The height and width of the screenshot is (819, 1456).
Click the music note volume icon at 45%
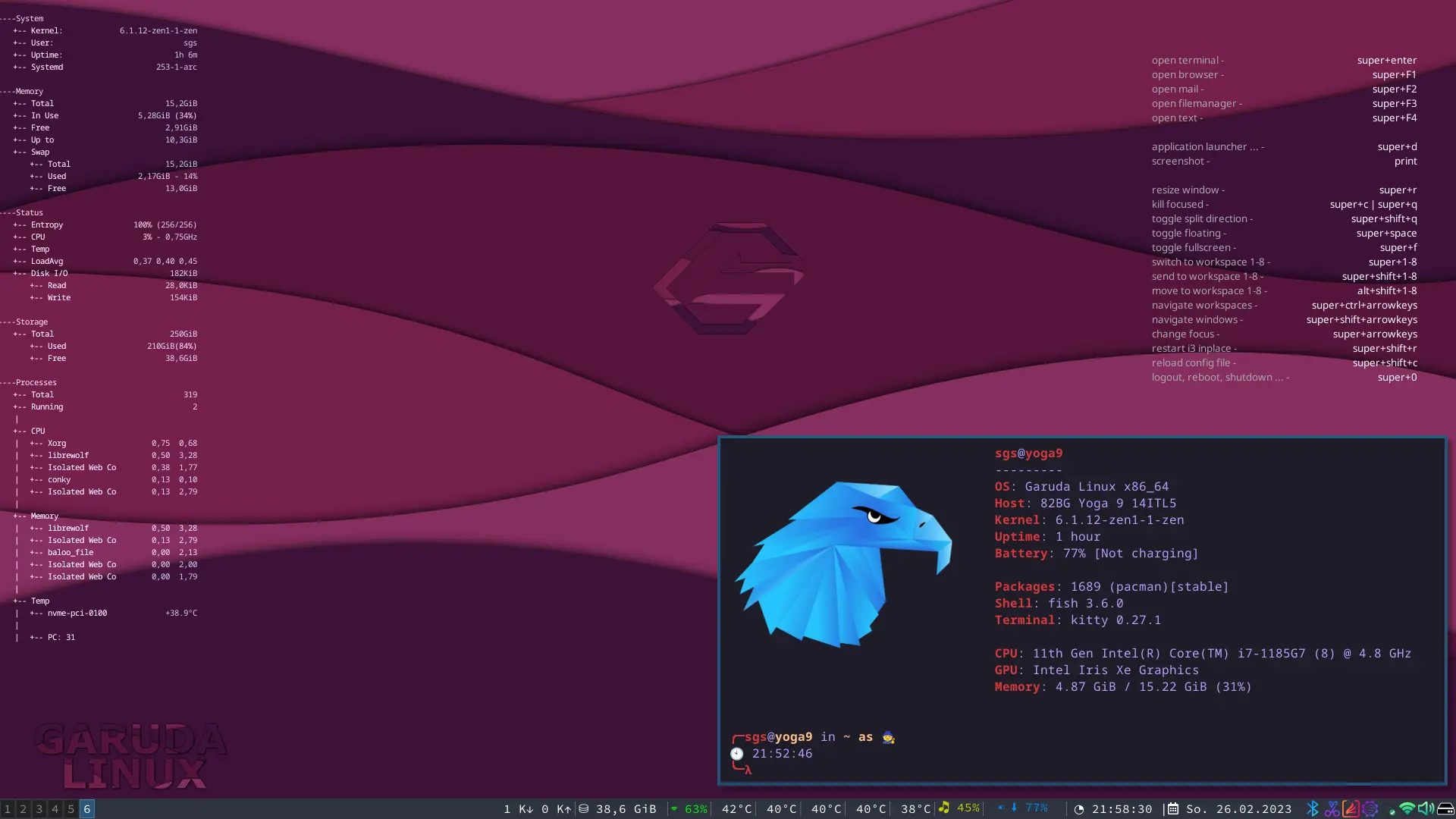click(x=944, y=808)
